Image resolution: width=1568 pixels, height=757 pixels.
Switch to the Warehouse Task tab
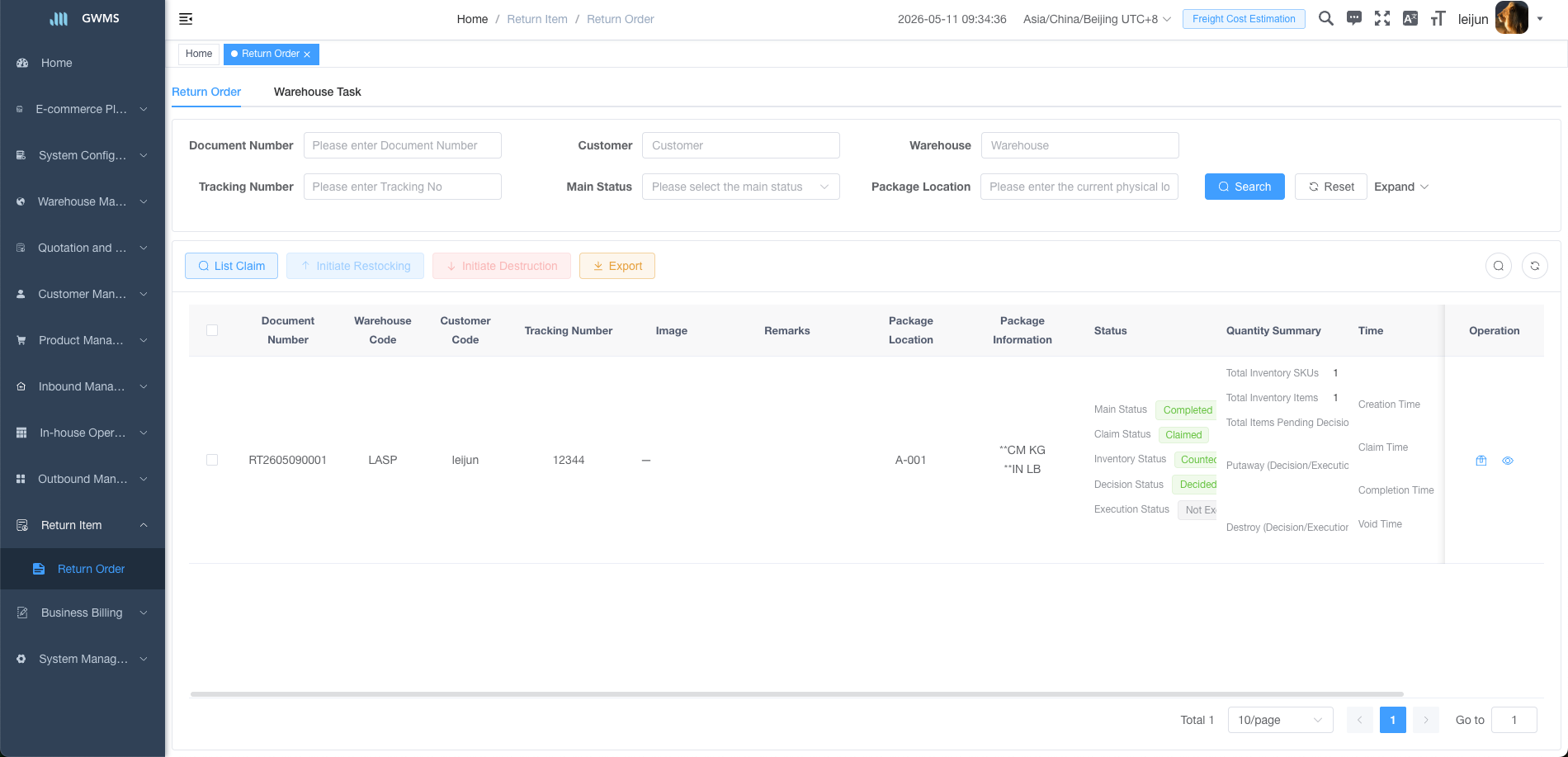coord(318,92)
